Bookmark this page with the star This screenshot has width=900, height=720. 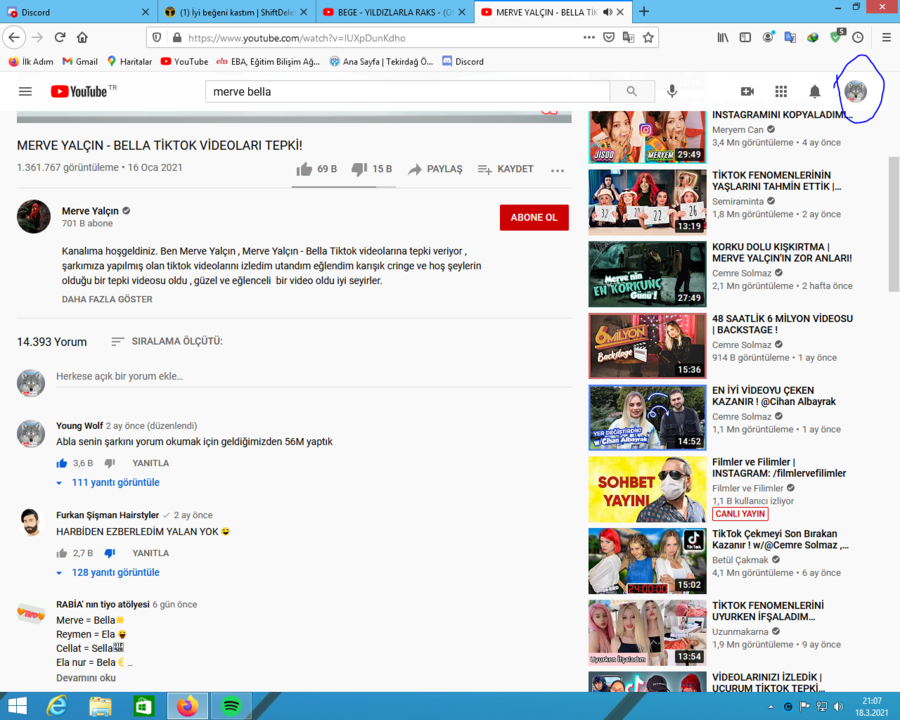pyautogui.click(x=648, y=37)
